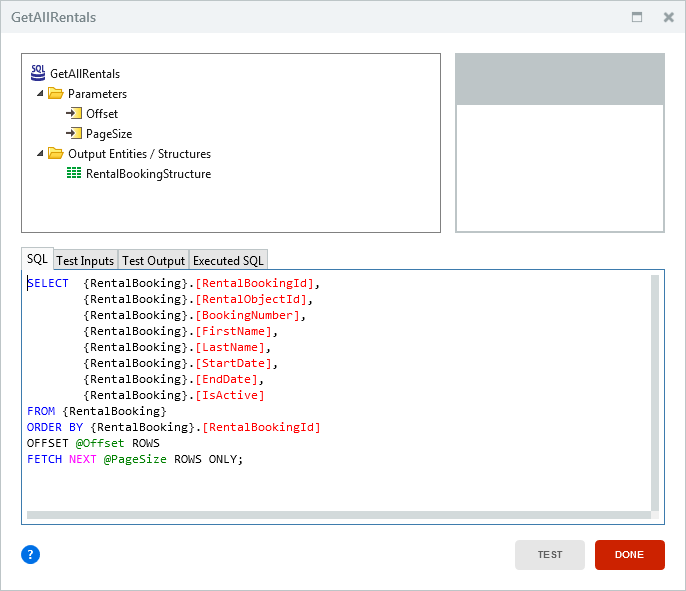Select the RentalBookingStructure item
Image resolution: width=686 pixels, height=591 pixels.
coord(148,174)
